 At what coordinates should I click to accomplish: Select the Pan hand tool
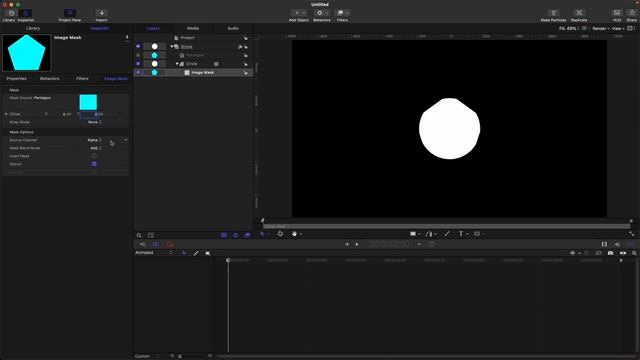point(294,234)
